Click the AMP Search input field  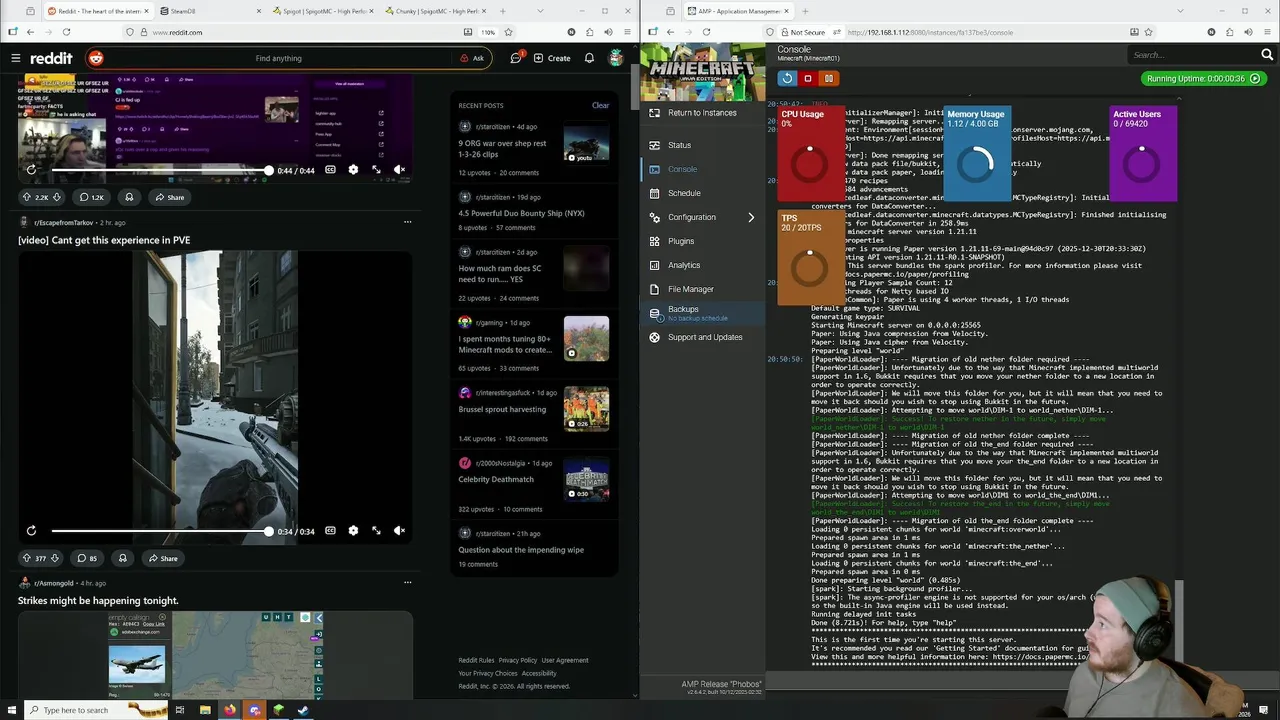coord(1192,55)
